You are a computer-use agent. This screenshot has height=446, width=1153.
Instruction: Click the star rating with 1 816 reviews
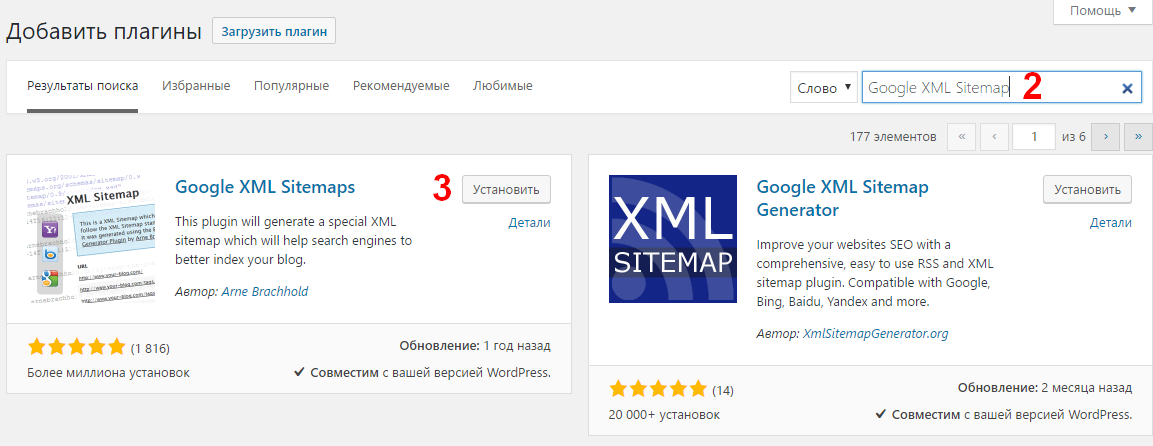[76, 348]
